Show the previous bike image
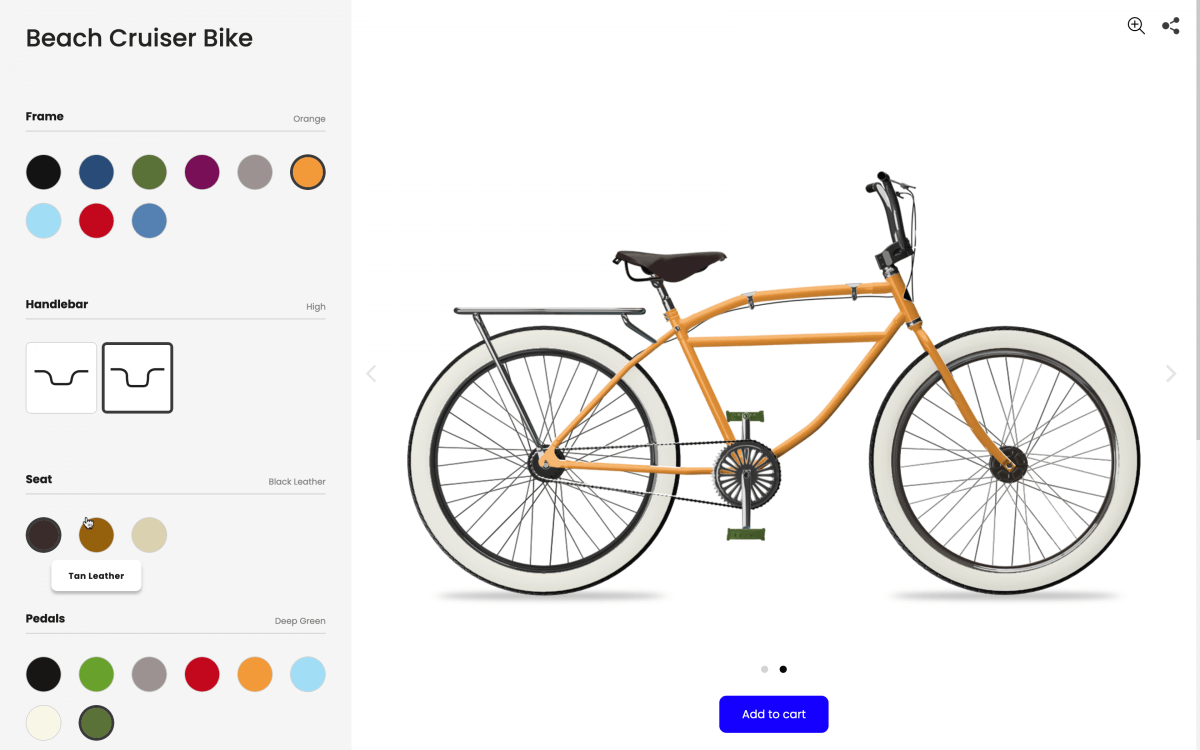 click(371, 374)
